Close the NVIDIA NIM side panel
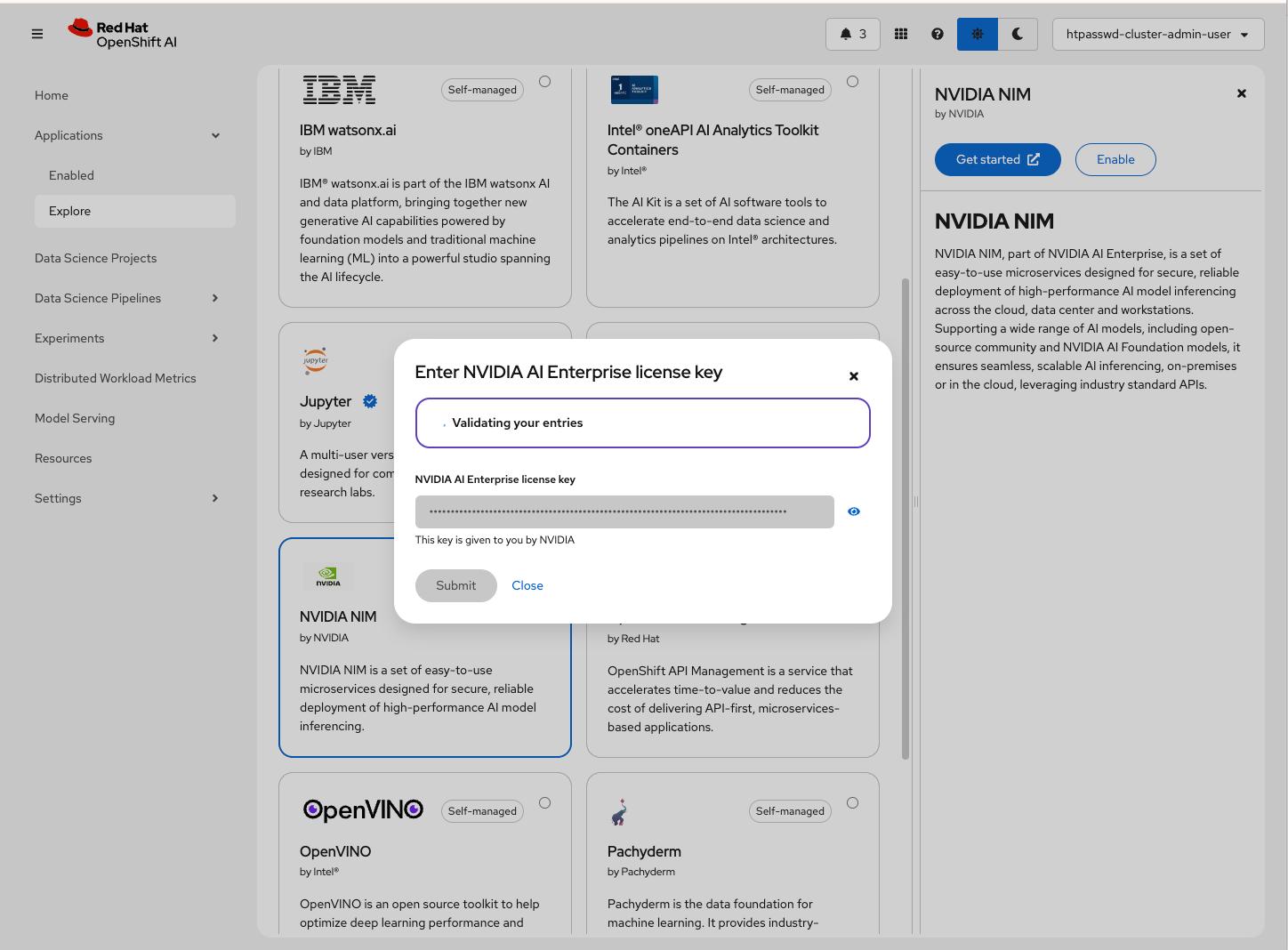The image size is (1288, 950). [x=1241, y=93]
